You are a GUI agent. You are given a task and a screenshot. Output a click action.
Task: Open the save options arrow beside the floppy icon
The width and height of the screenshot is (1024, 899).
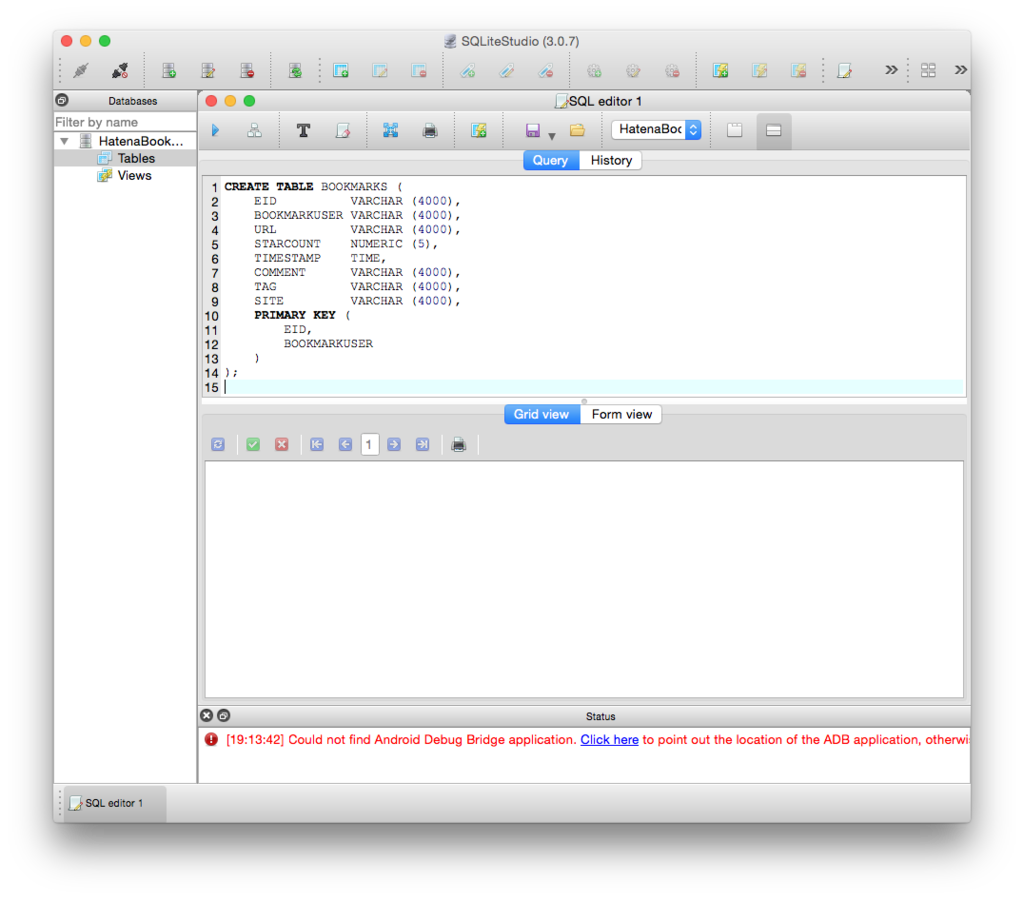pyautogui.click(x=552, y=136)
